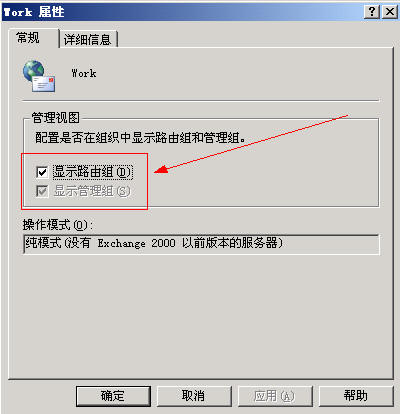Click the red arrow head annotation
The image size is (400, 414).
[161, 170]
